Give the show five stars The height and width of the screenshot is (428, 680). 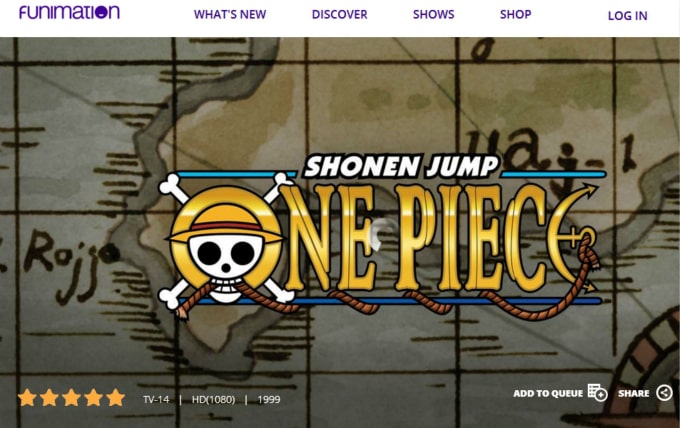point(116,398)
